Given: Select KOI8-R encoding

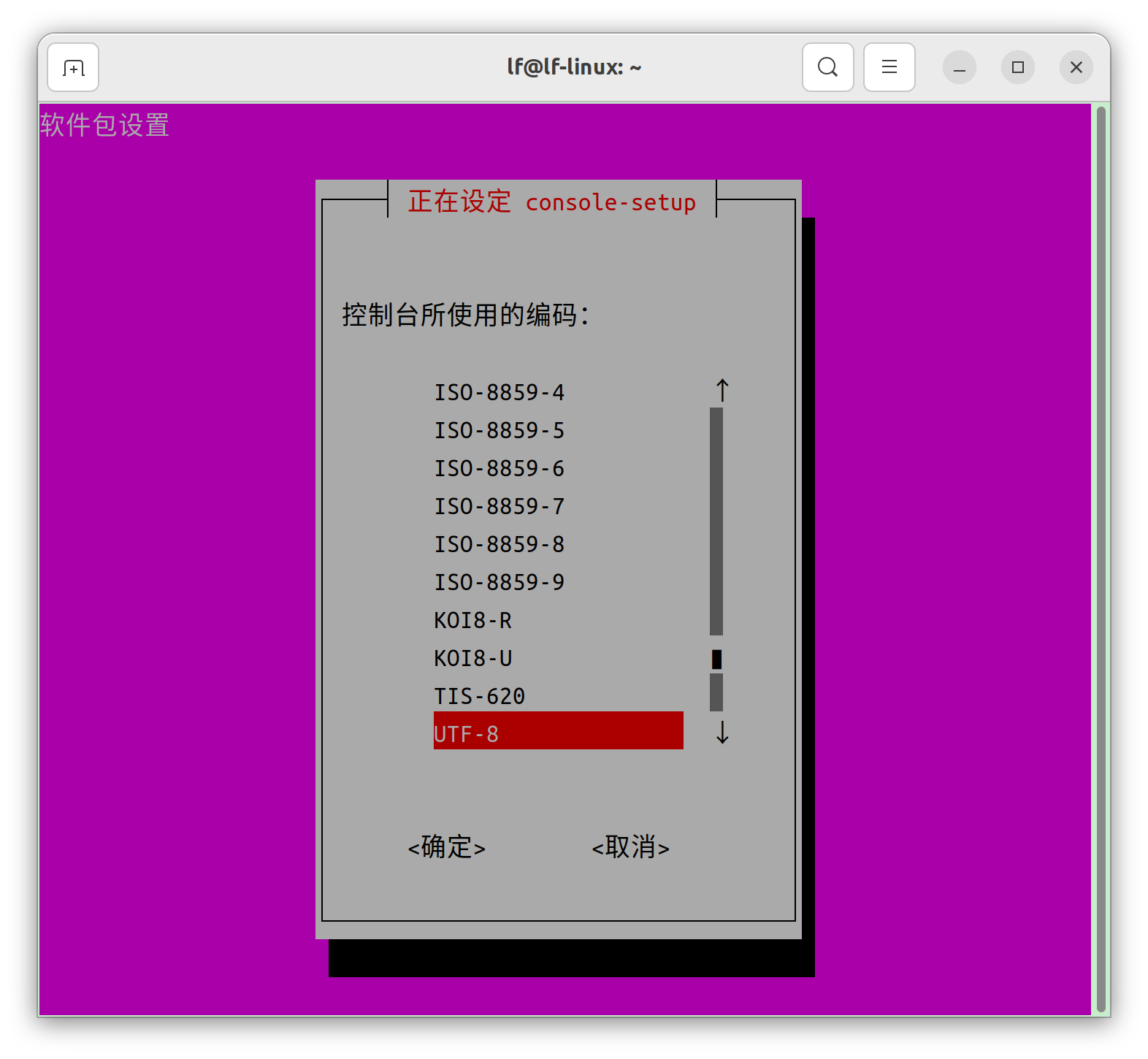Looking at the screenshot, I should pyautogui.click(x=559, y=620).
